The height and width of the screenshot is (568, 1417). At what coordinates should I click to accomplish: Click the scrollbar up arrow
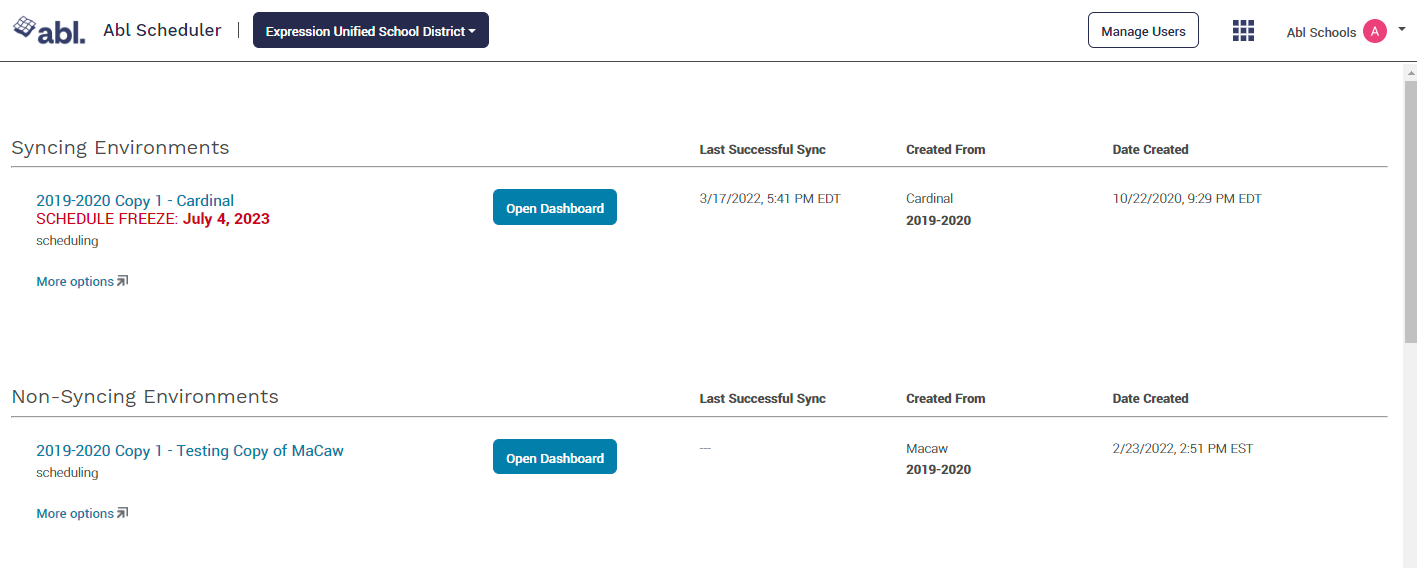tap(1410, 70)
